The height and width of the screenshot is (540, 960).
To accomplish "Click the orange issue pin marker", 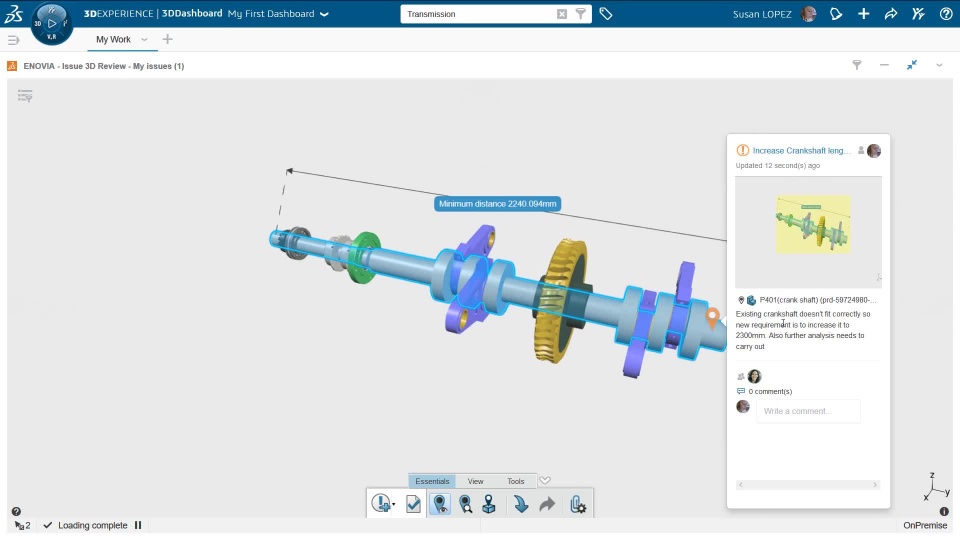I will pos(711,318).
